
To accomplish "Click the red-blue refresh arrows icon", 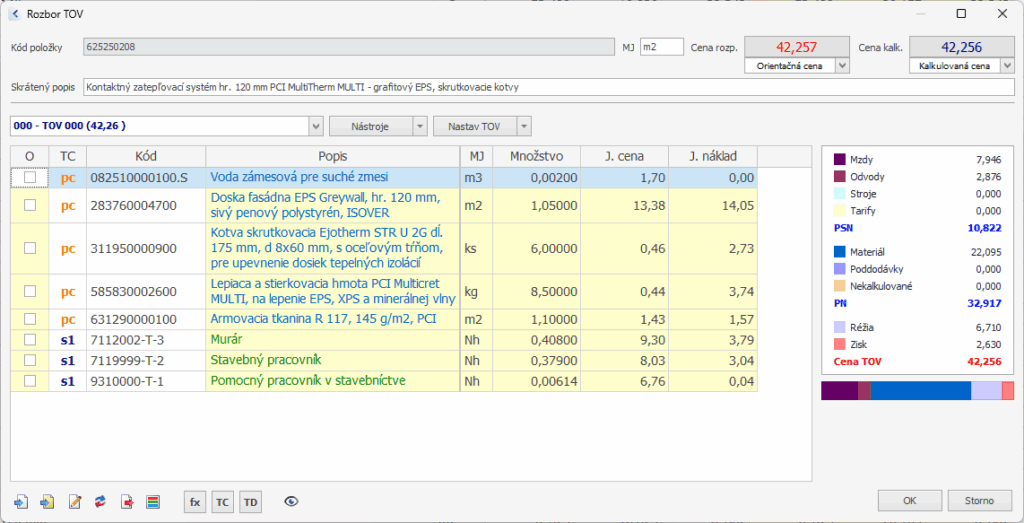I will pyautogui.click(x=100, y=501).
